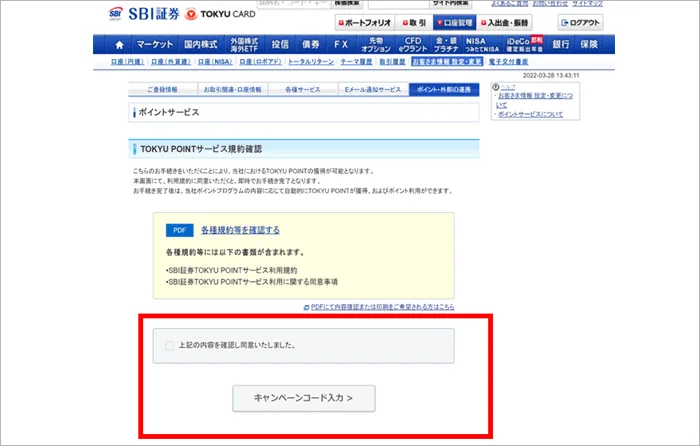Click the ポートフォリオ button

click(365, 23)
